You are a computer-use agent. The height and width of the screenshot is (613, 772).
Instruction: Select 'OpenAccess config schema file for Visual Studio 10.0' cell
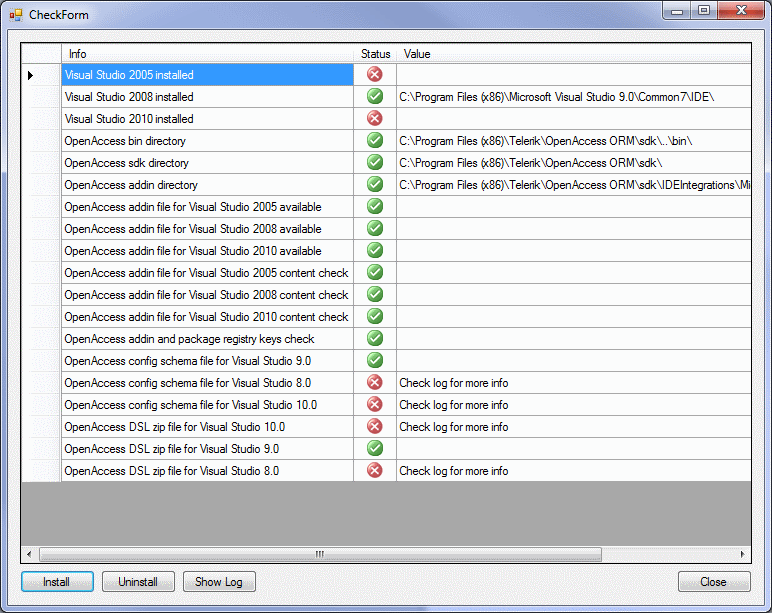coord(207,405)
